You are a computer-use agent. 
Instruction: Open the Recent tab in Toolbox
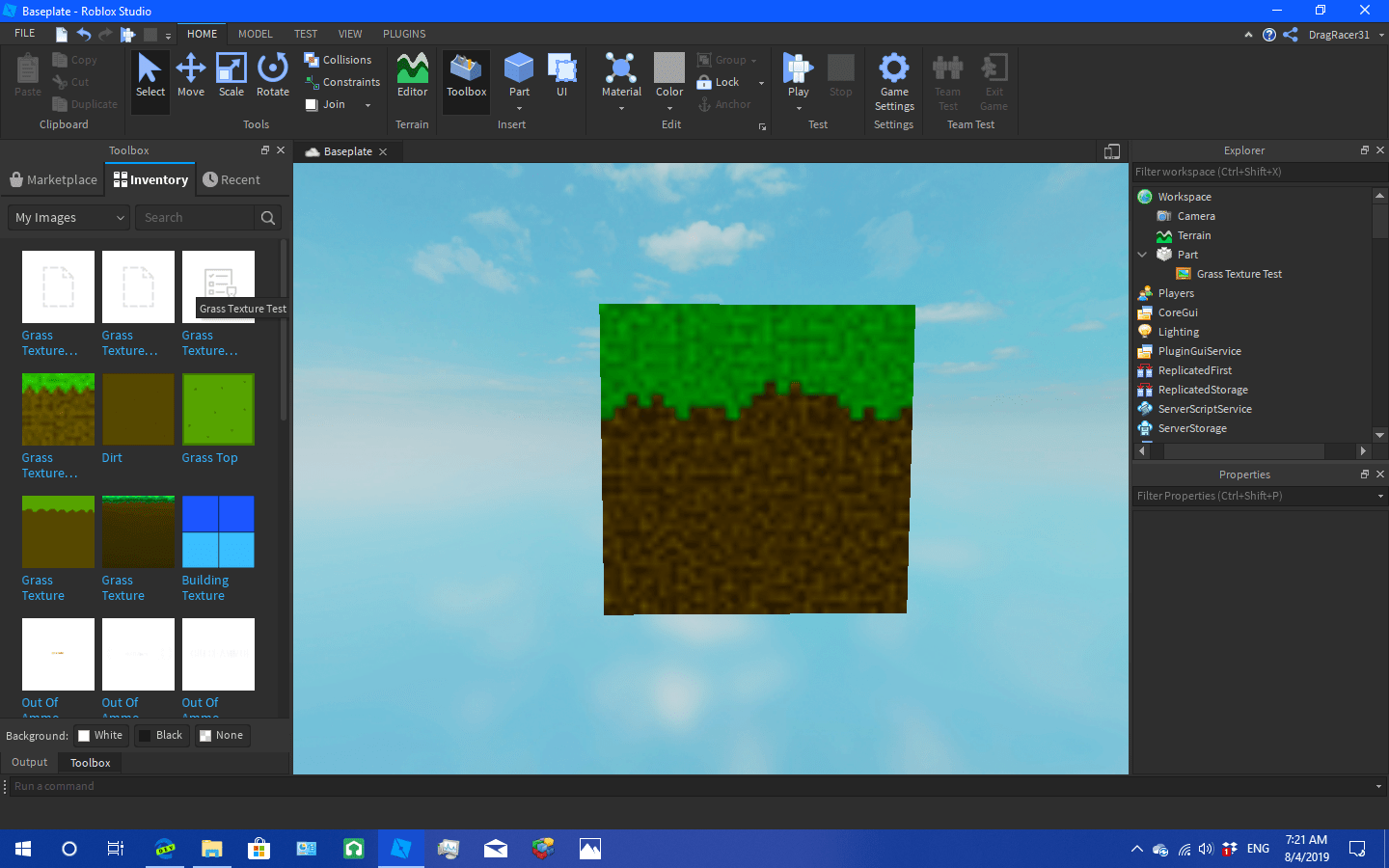(231, 180)
